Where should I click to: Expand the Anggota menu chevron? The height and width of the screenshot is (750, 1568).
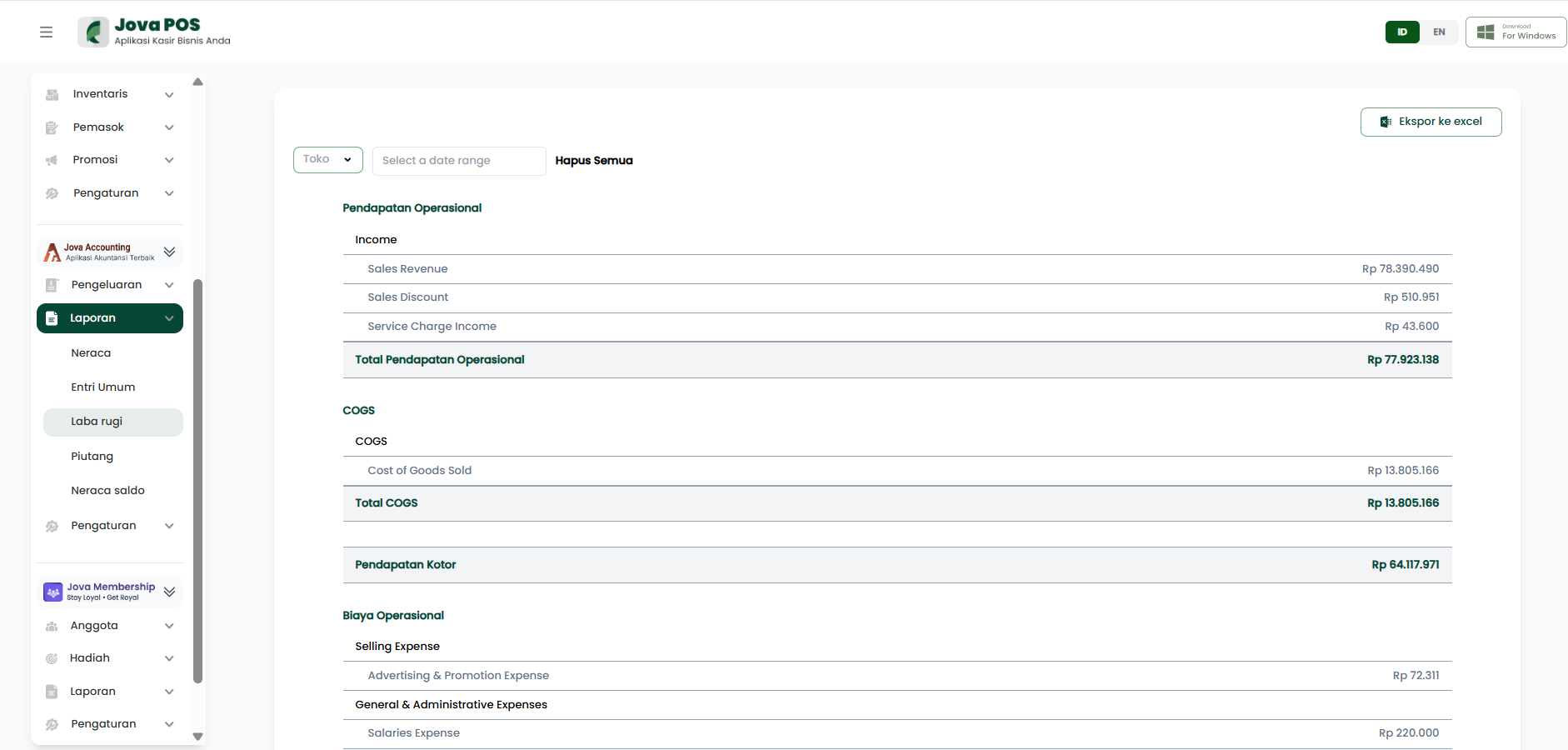click(169, 626)
